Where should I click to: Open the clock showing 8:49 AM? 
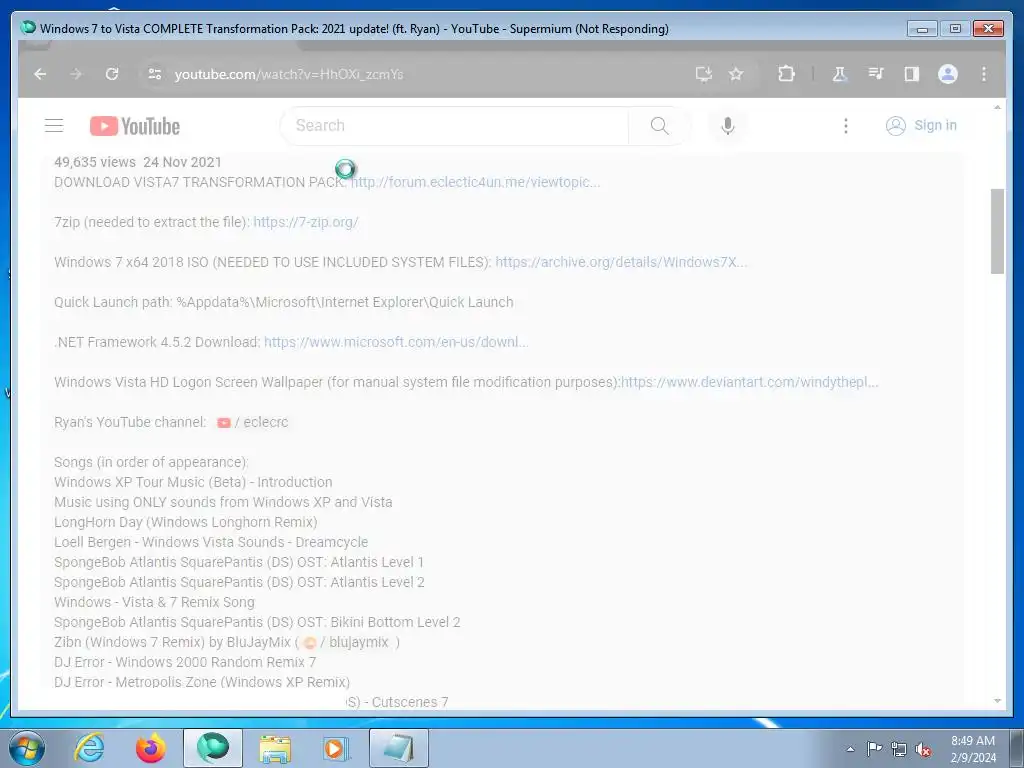coord(973,749)
